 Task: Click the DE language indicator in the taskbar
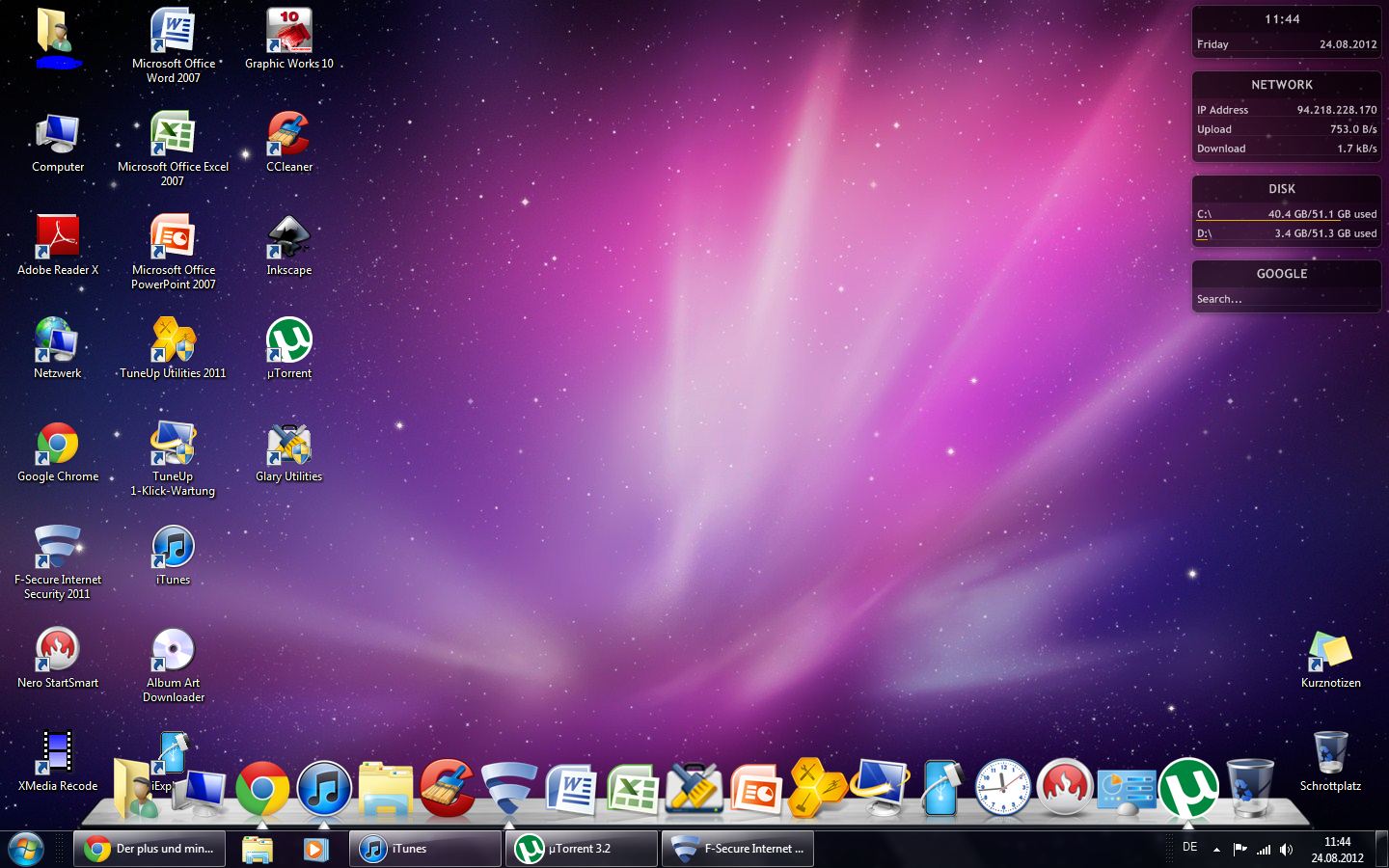click(1190, 847)
